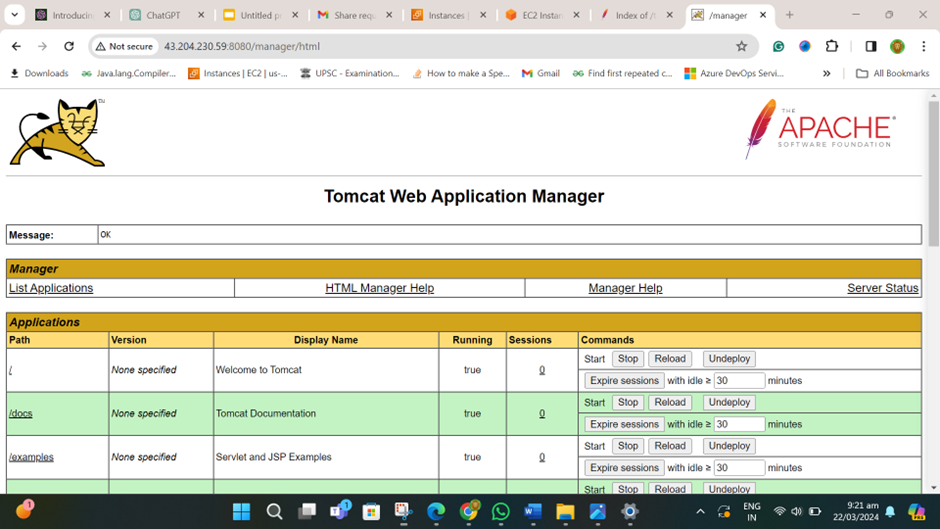This screenshot has height=529, width=940.
Task: Show more bookmarks with the double chevron
Action: [827, 73]
